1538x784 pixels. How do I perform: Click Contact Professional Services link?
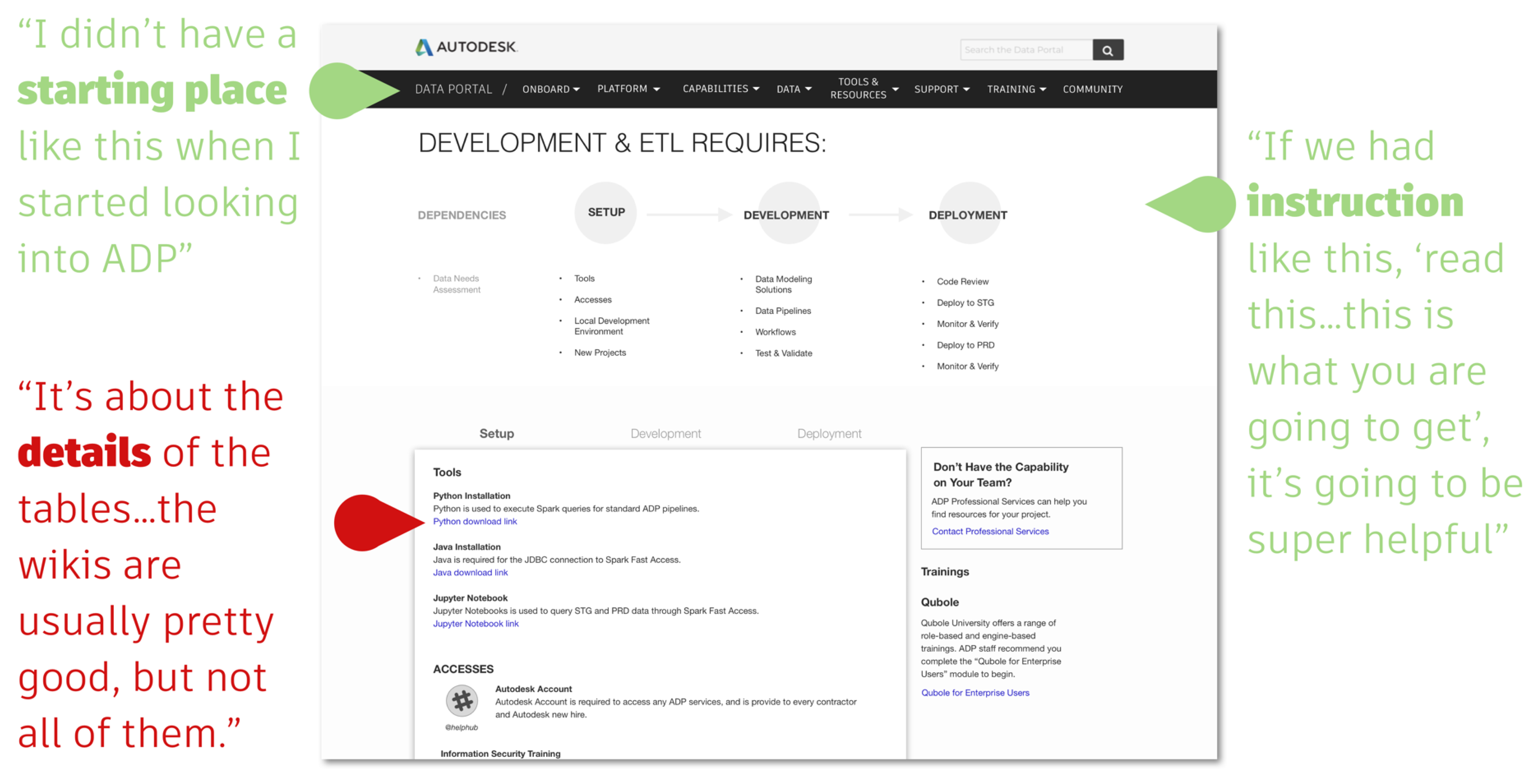pos(990,531)
